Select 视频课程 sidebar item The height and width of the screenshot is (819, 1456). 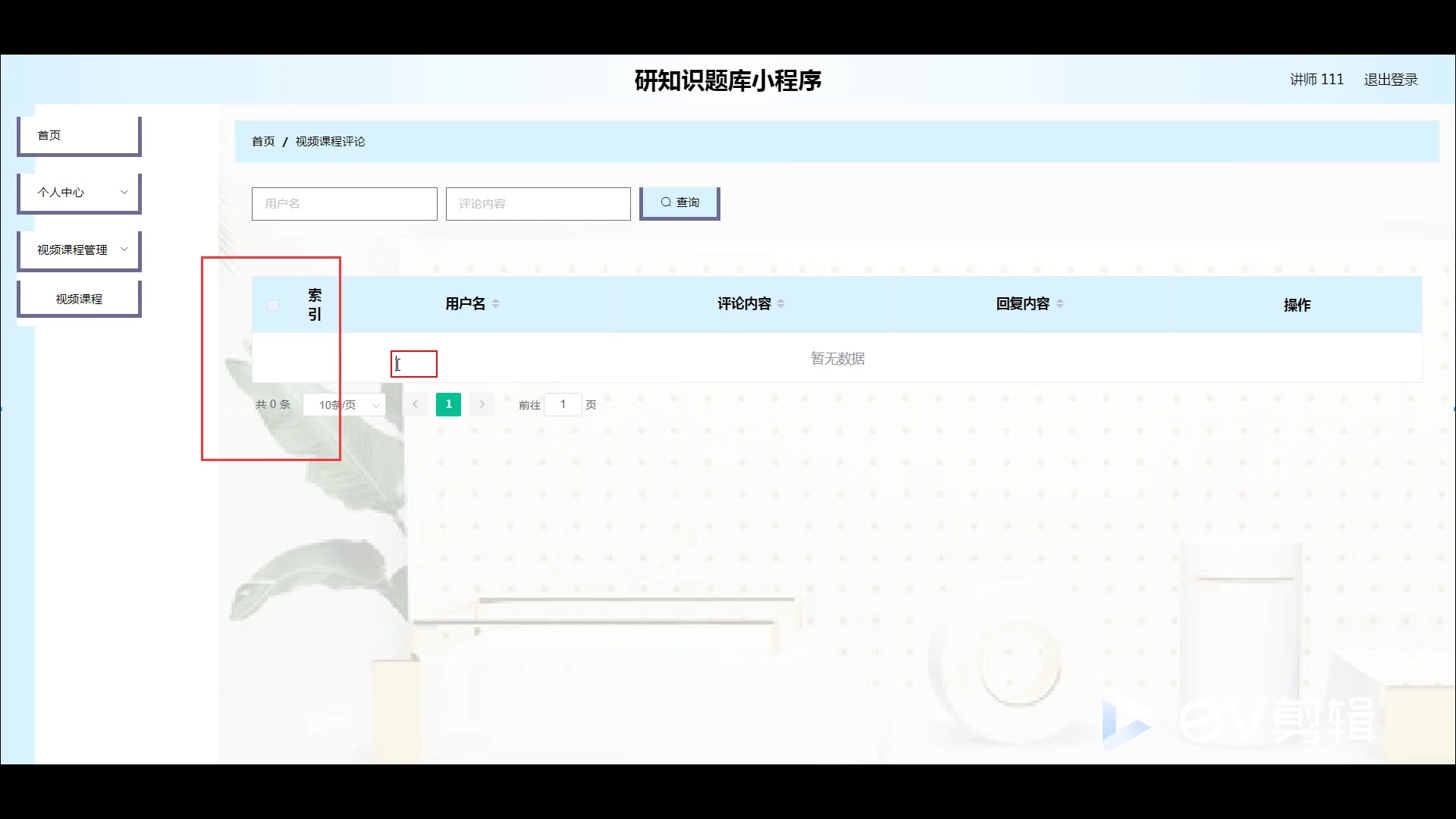tap(79, 299)
